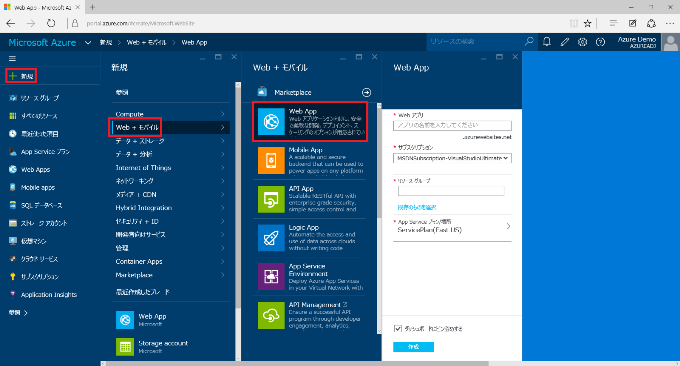Viewport: 680px width, 366px height.
Task: Click Web App breadcrumb item
Action: pos(194,42)
